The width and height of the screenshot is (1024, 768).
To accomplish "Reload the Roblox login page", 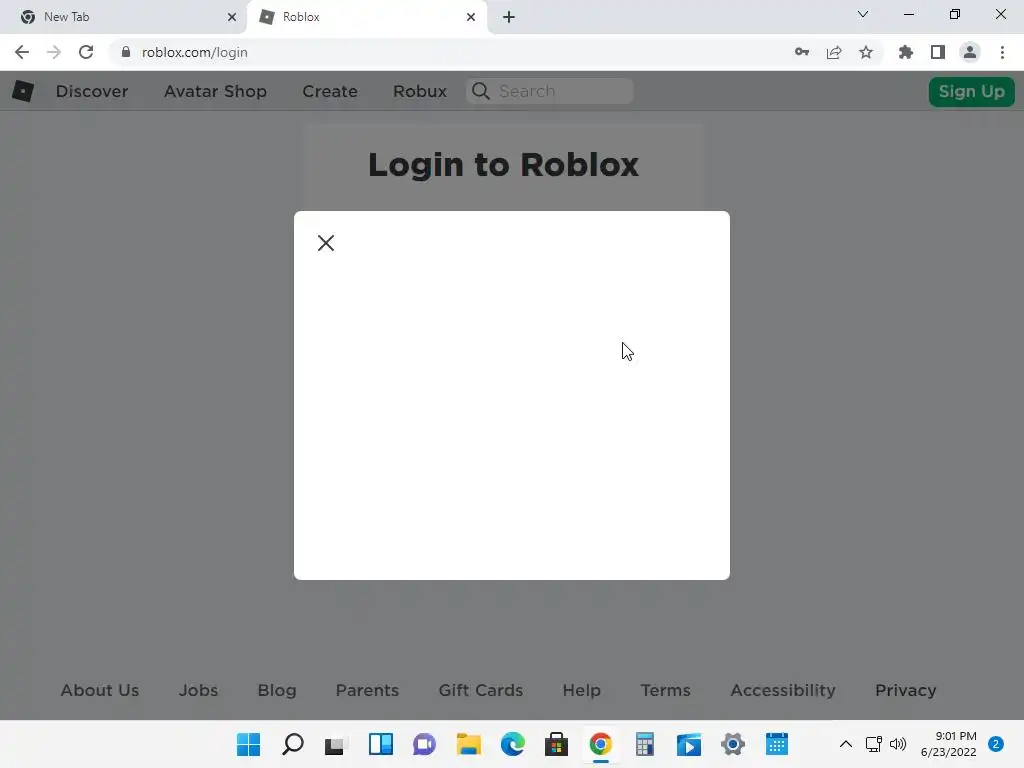I will [86, 52].
